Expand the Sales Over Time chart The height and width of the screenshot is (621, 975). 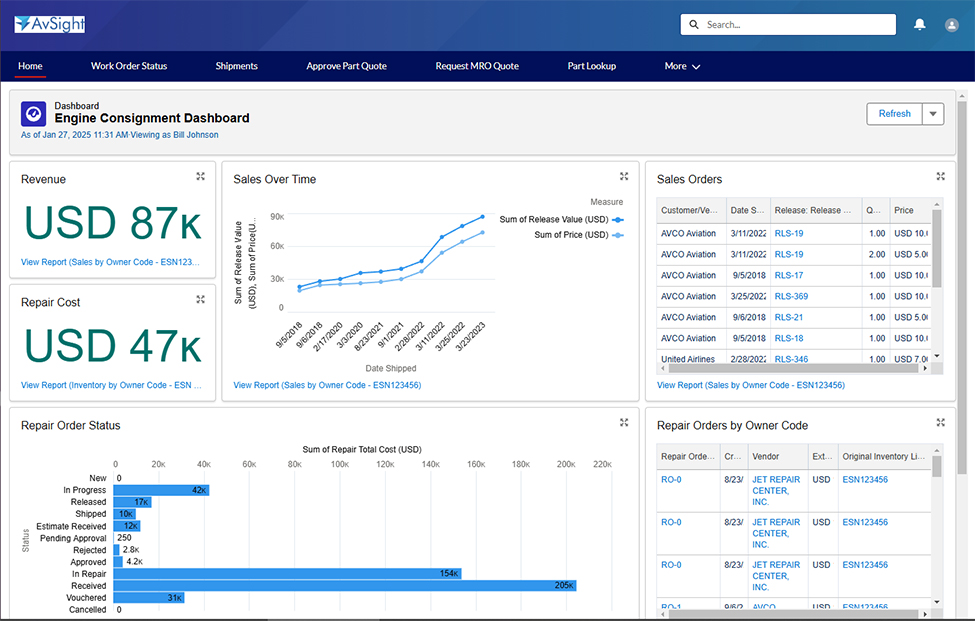tap(624, 176)
